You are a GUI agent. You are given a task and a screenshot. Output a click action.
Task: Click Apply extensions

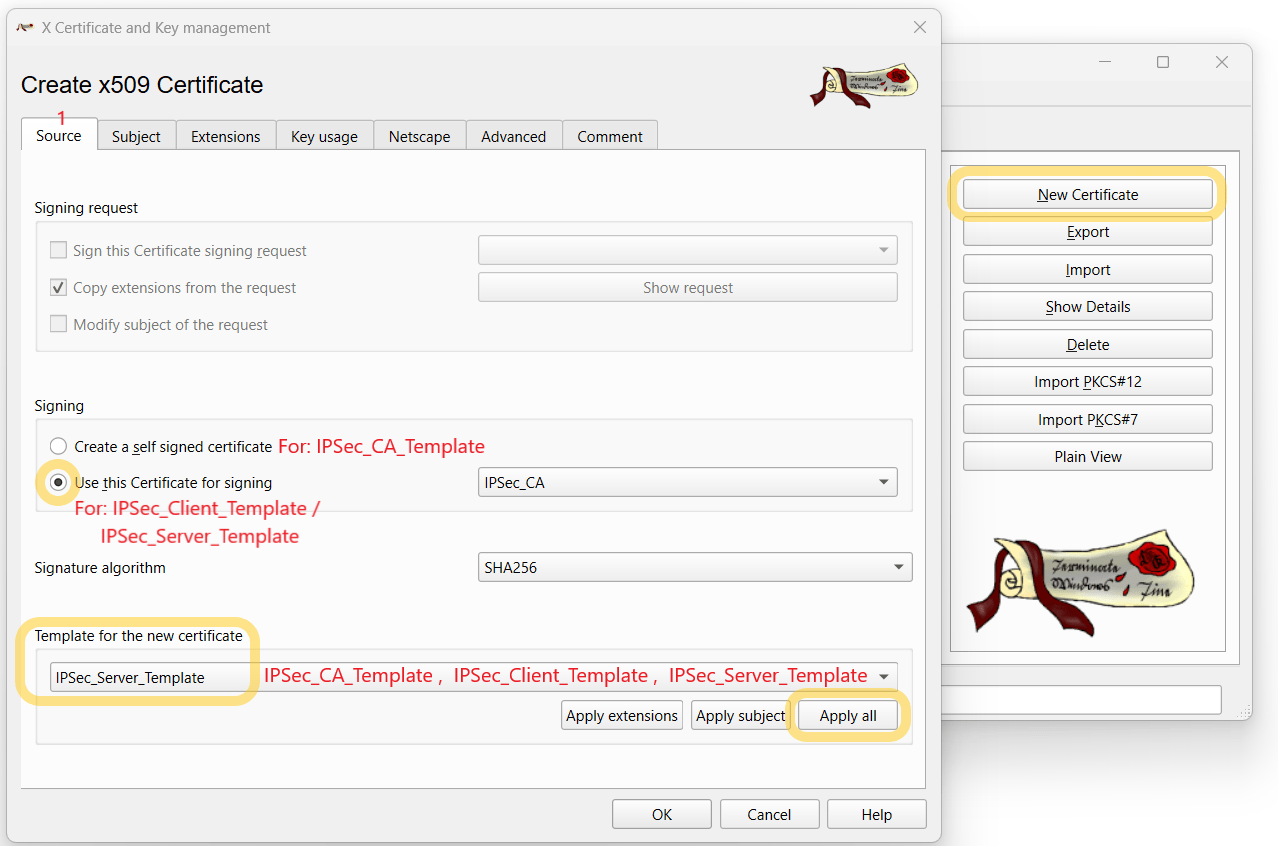click(621, 715)
